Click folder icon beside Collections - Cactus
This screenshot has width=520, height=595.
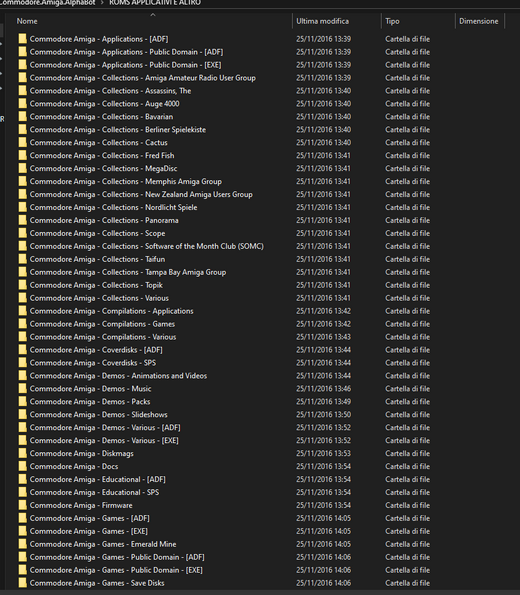pos(23,142)
